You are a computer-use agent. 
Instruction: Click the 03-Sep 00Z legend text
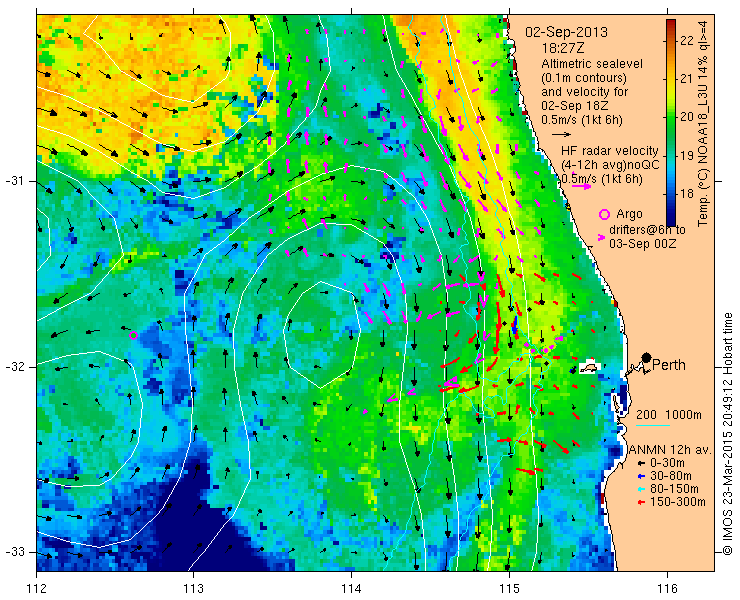(x=642, y=244)
